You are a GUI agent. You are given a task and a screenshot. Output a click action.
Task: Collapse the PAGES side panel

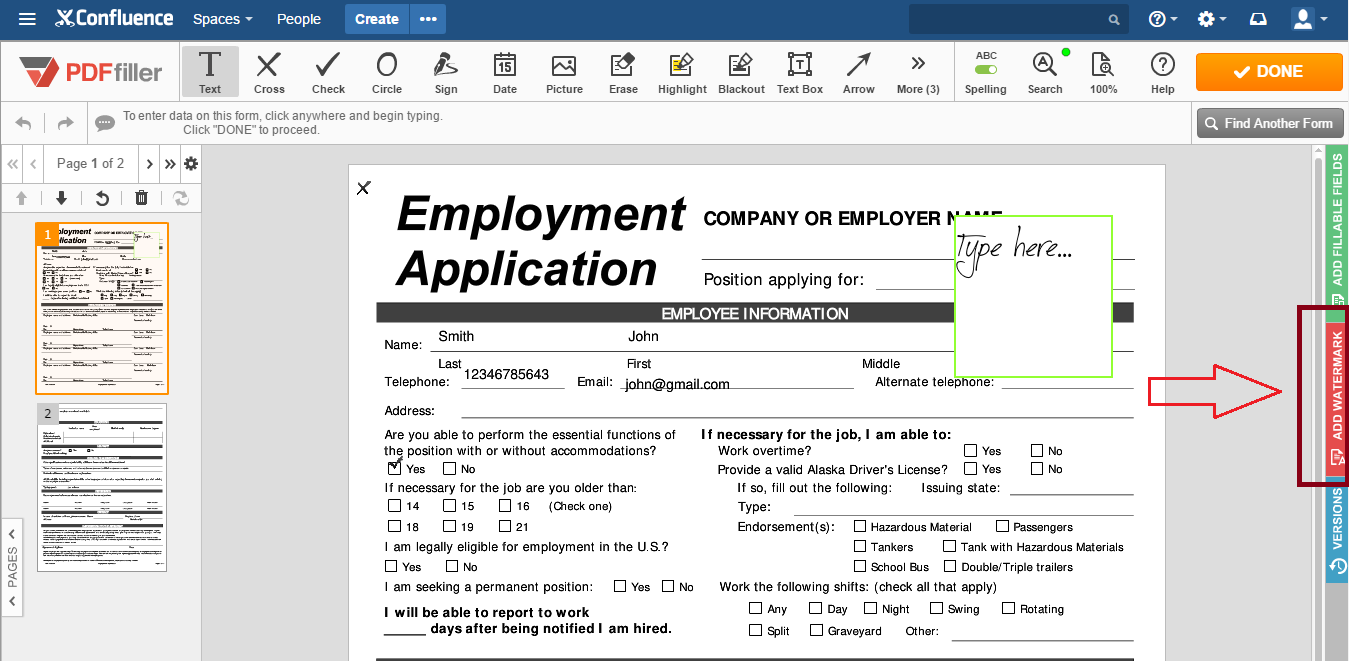point(12,566)
